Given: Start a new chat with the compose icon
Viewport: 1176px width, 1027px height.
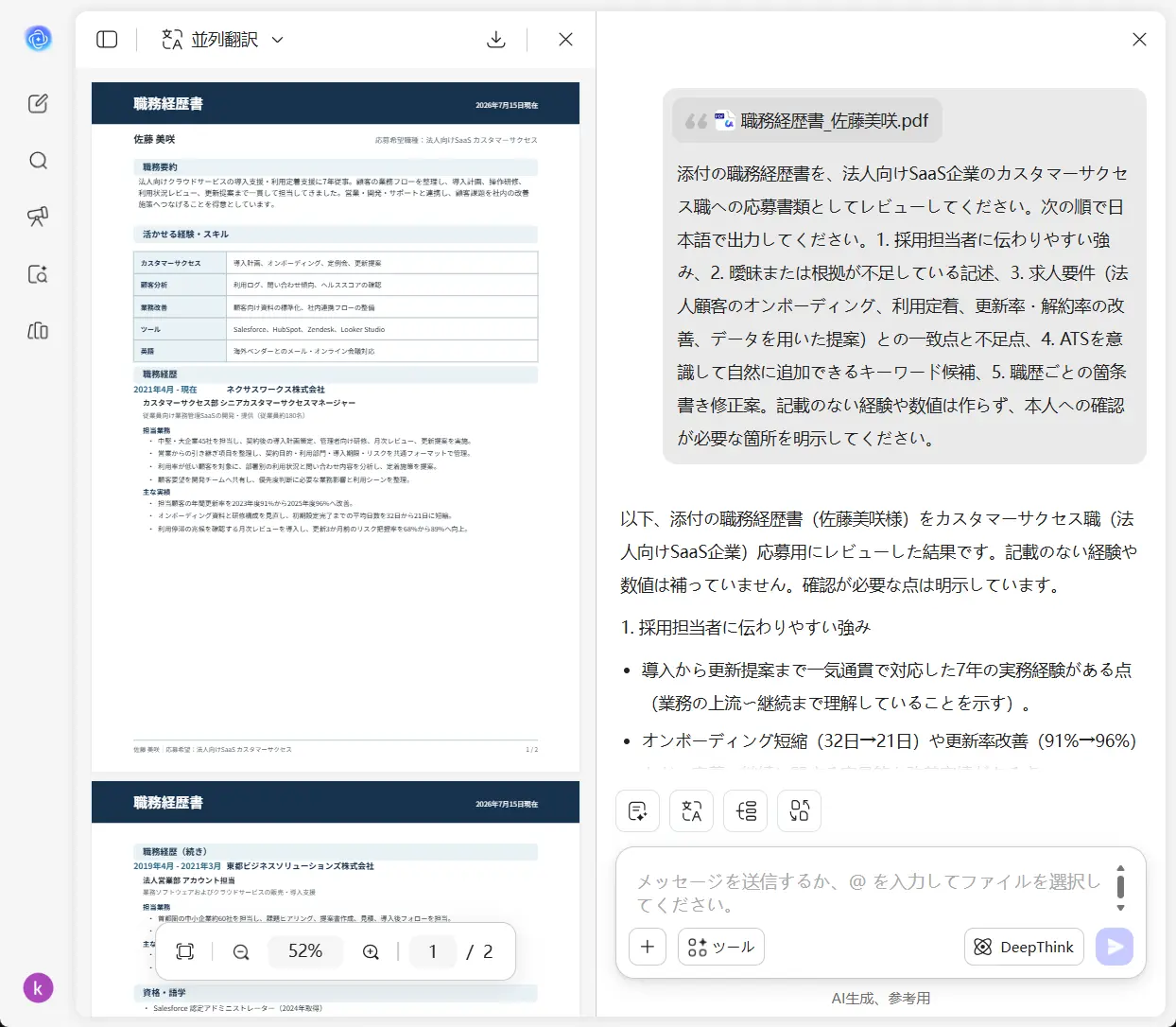Looking at the screenshot, I should point(38,104).
